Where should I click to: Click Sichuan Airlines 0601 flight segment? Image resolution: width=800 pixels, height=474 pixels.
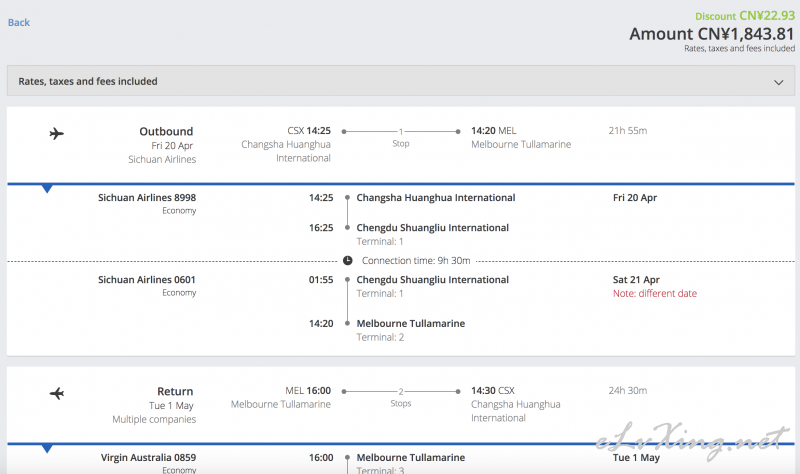(147, 280)
